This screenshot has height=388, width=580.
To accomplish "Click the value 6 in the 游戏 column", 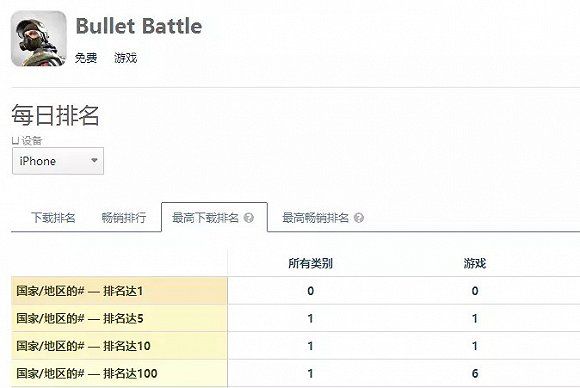I will pyautogui.click(x=475, y=373).
